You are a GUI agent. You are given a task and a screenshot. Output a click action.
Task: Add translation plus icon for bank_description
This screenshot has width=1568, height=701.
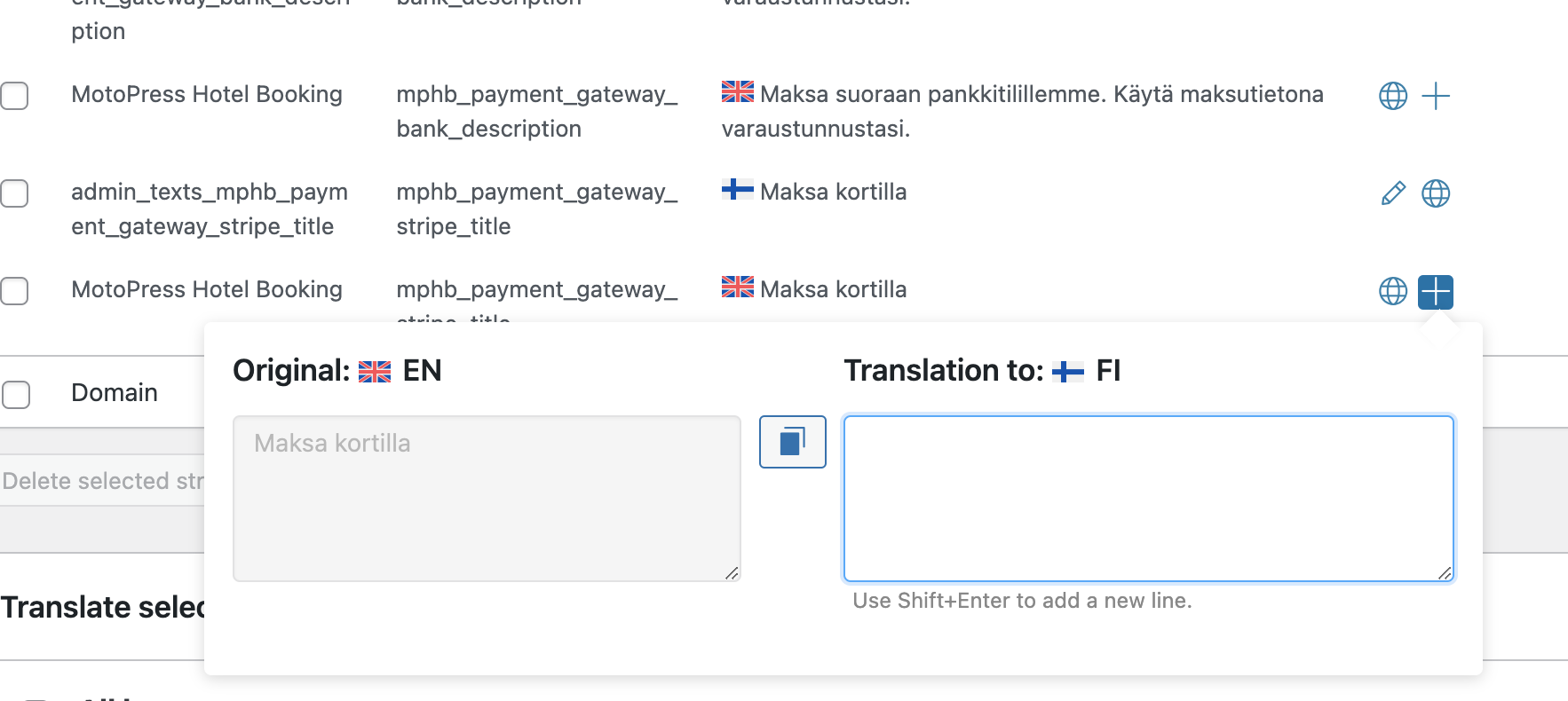coord(1435,96)
